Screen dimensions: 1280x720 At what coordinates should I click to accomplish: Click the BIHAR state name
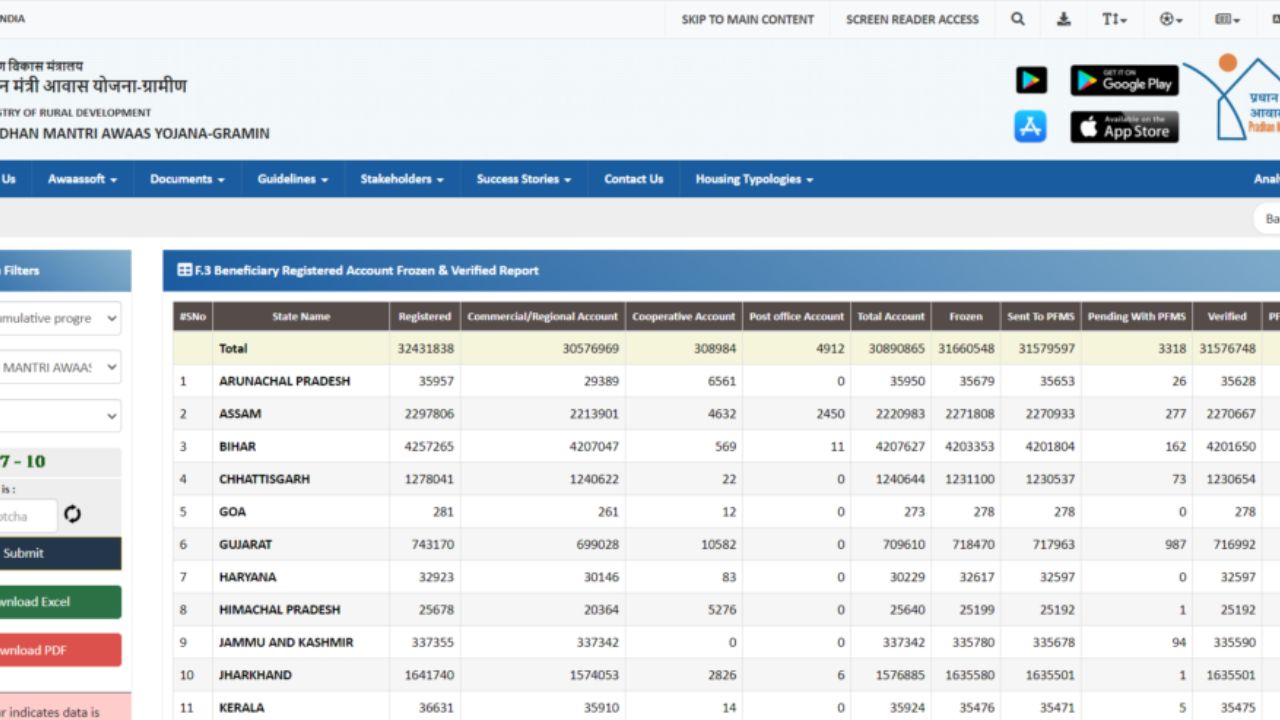tap(237, 446)
